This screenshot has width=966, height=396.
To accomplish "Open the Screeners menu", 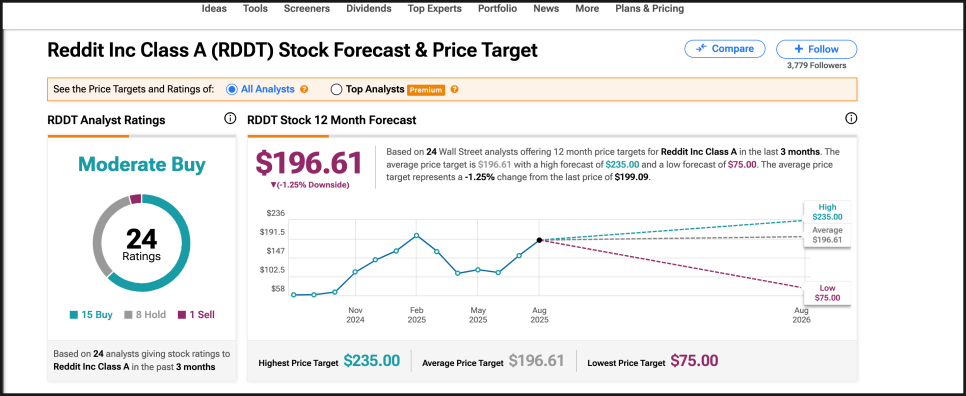I will tap(307, 9).
